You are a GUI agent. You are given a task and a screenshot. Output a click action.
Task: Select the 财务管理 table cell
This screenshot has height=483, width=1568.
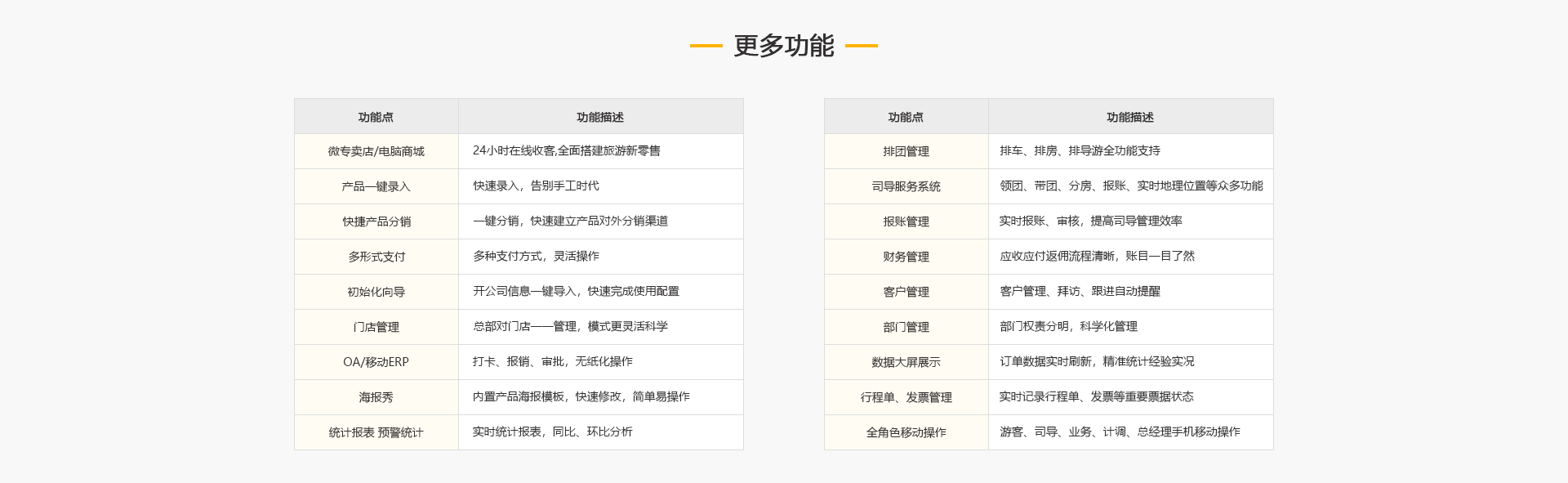pos(906,257)
